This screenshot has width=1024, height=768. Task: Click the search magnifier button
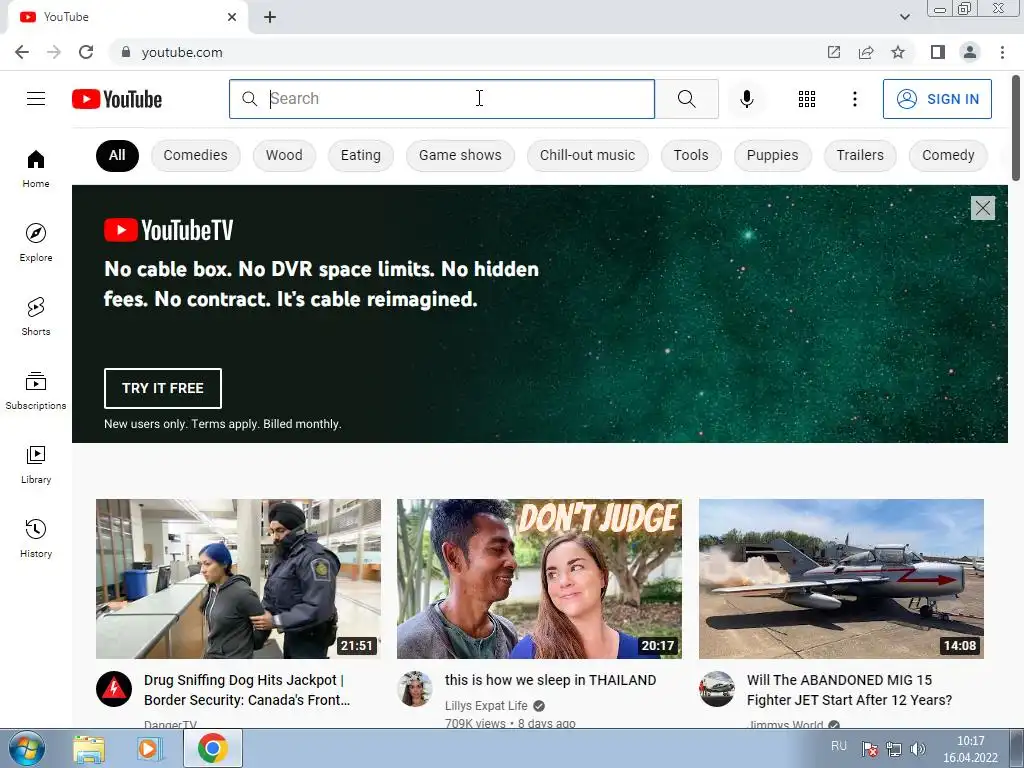[x=686, y=99]
